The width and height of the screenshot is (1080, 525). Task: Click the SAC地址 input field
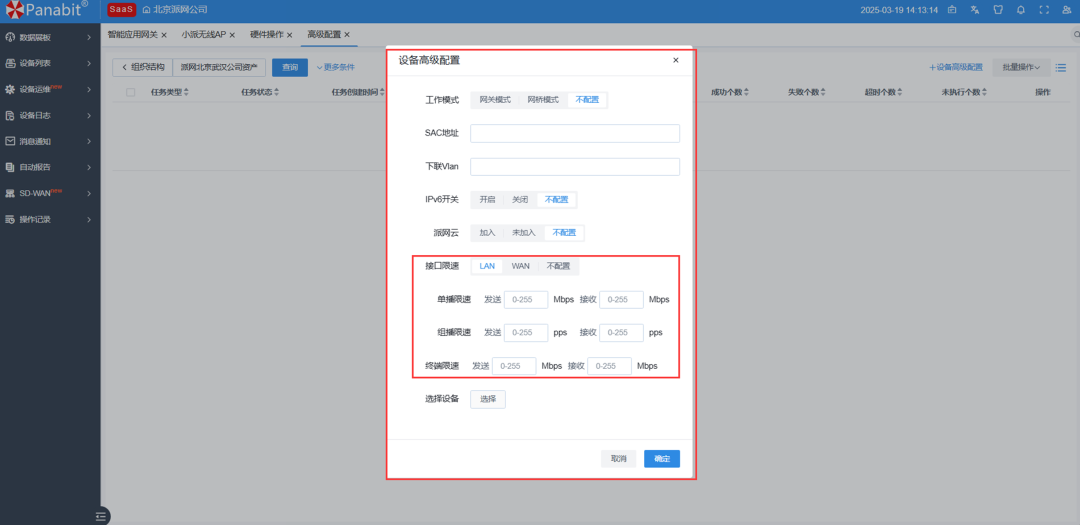click(x=575, y=134)
